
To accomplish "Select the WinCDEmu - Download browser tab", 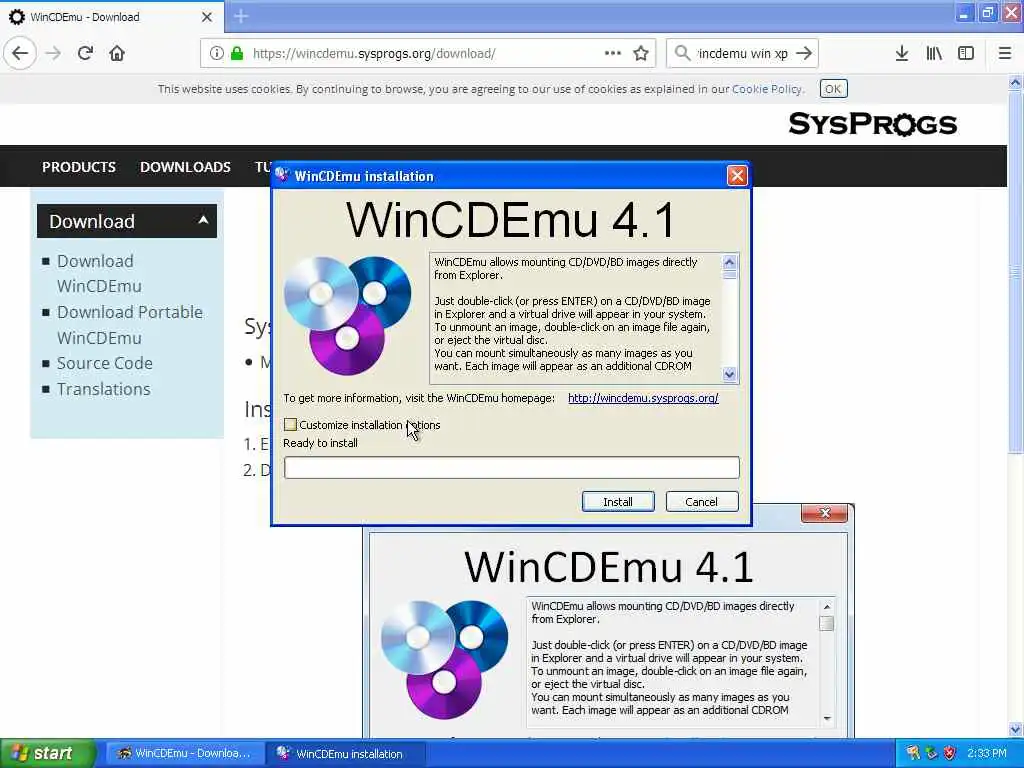I will [x=112, y=17].
